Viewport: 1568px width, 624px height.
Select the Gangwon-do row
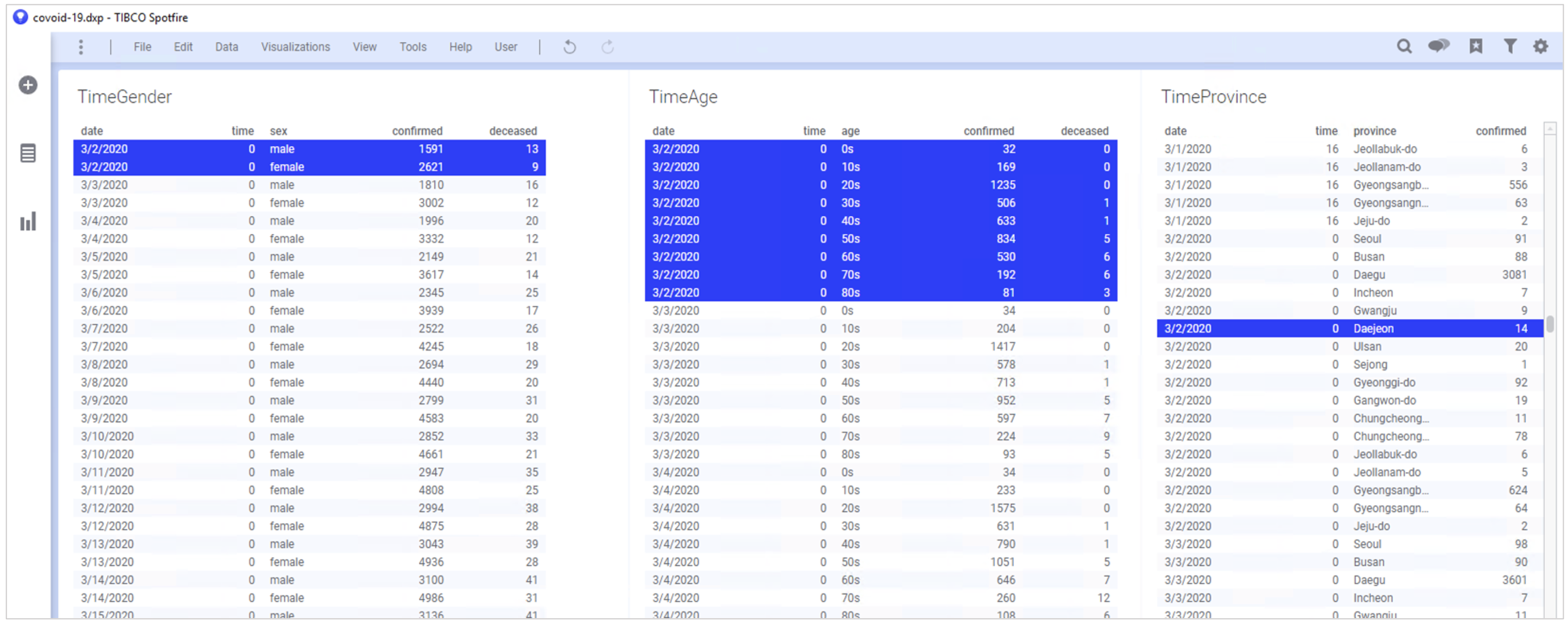tap(1350, 401)
